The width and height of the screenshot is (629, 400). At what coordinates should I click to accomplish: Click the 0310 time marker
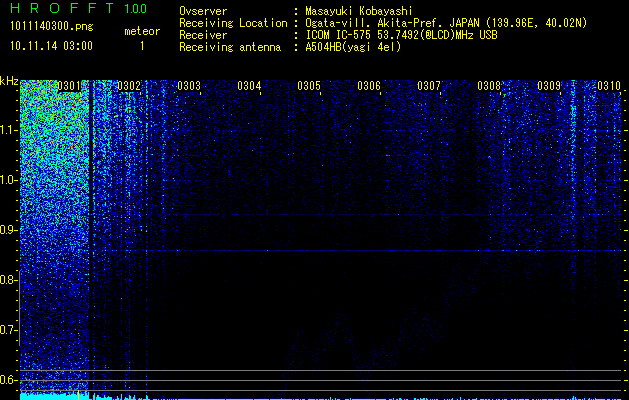coord(609,85)
